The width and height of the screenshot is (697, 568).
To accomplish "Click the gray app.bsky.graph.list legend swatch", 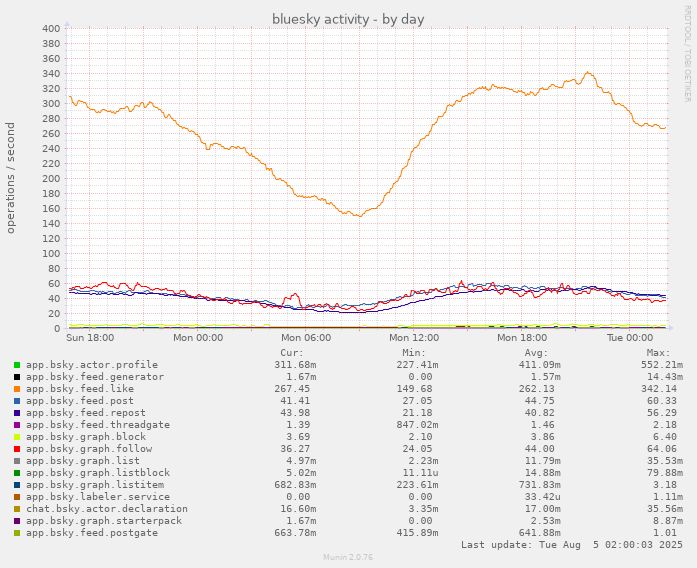I will [x=17, y=461].
